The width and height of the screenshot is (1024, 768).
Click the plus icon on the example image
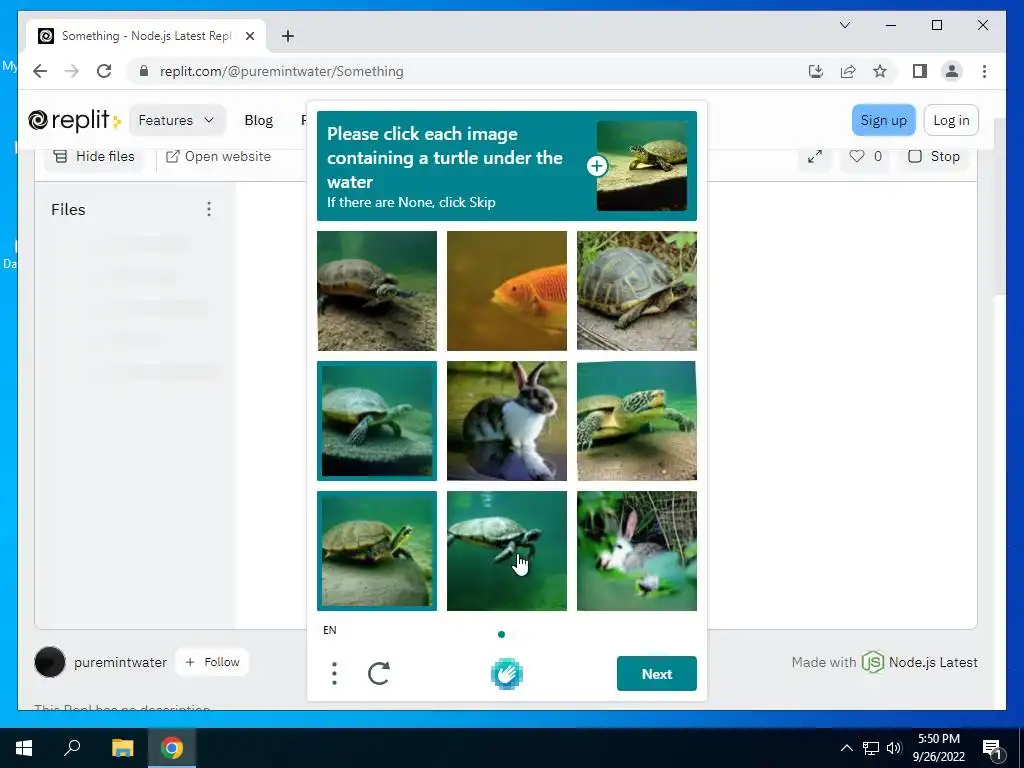(597, 166)
